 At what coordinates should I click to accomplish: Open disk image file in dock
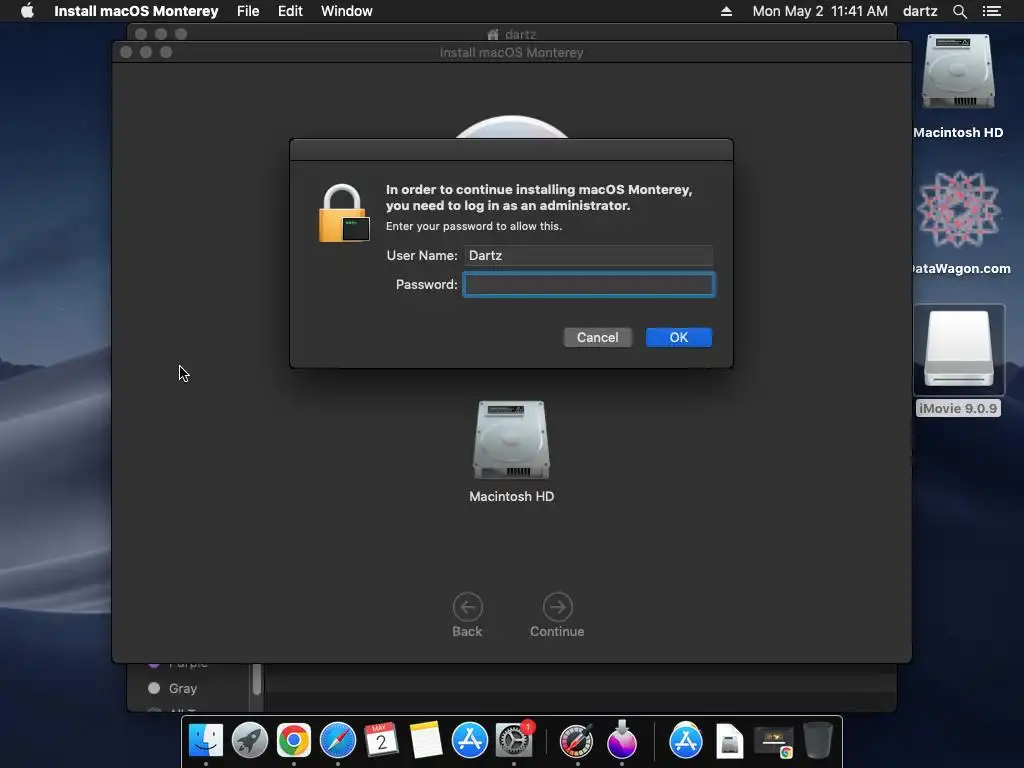(x=729, y=741)
